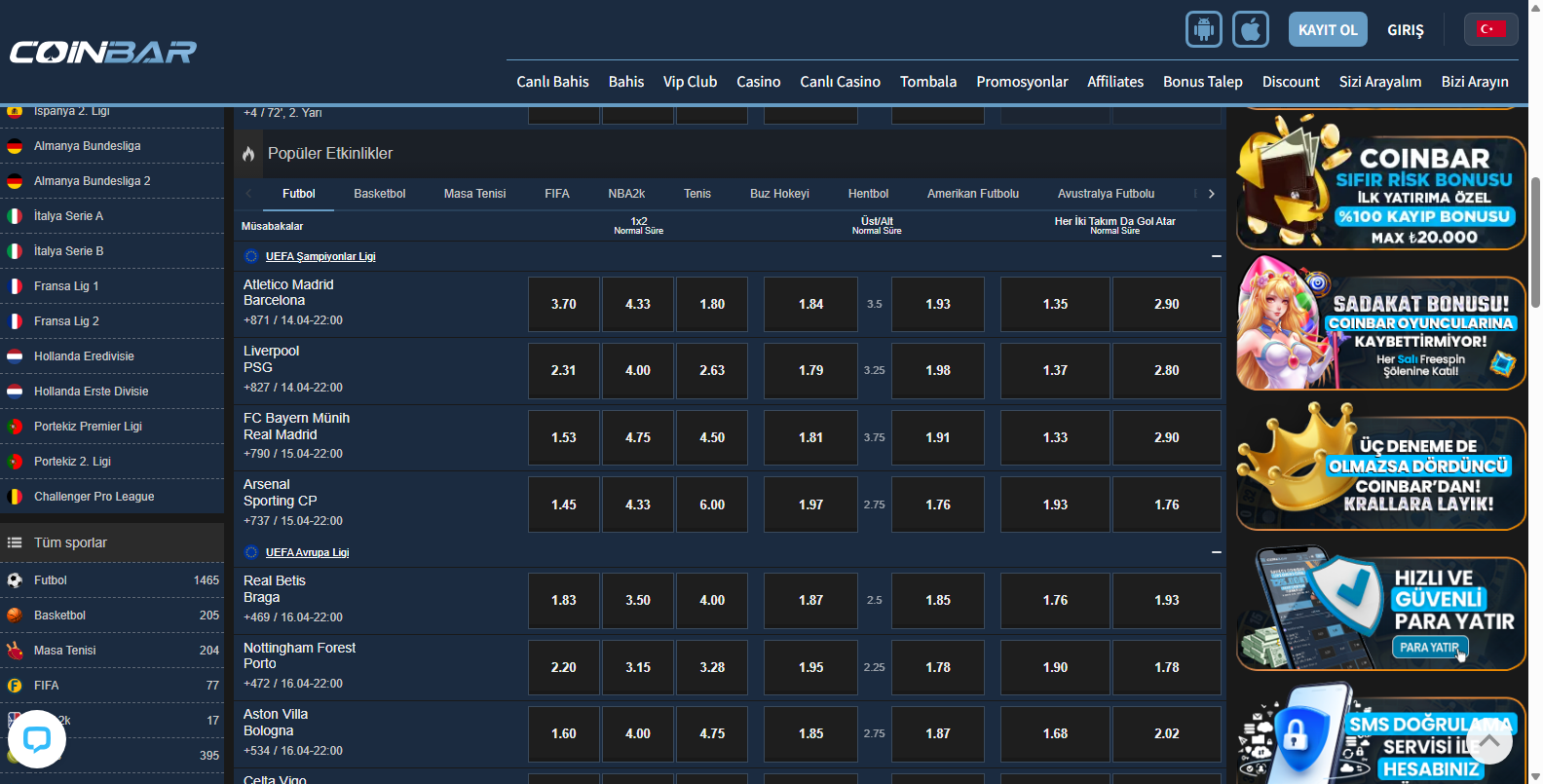This screenshot has width=1543, height=784.
Task: Select 4.50 odds for Real Madrid win
Action: click(711, 438)
